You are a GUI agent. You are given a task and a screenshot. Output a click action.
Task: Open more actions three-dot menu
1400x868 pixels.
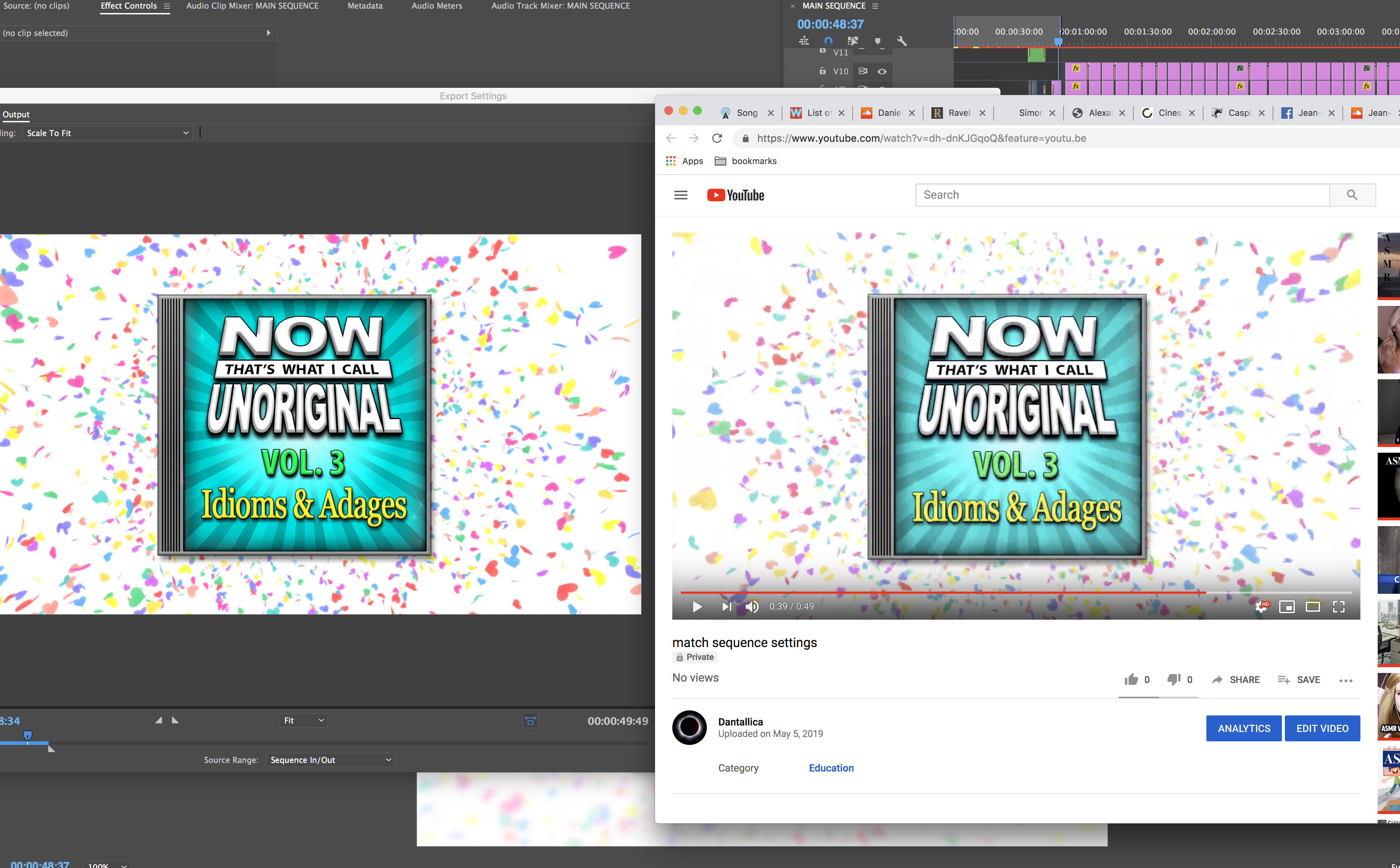[x=1346, y=680]
